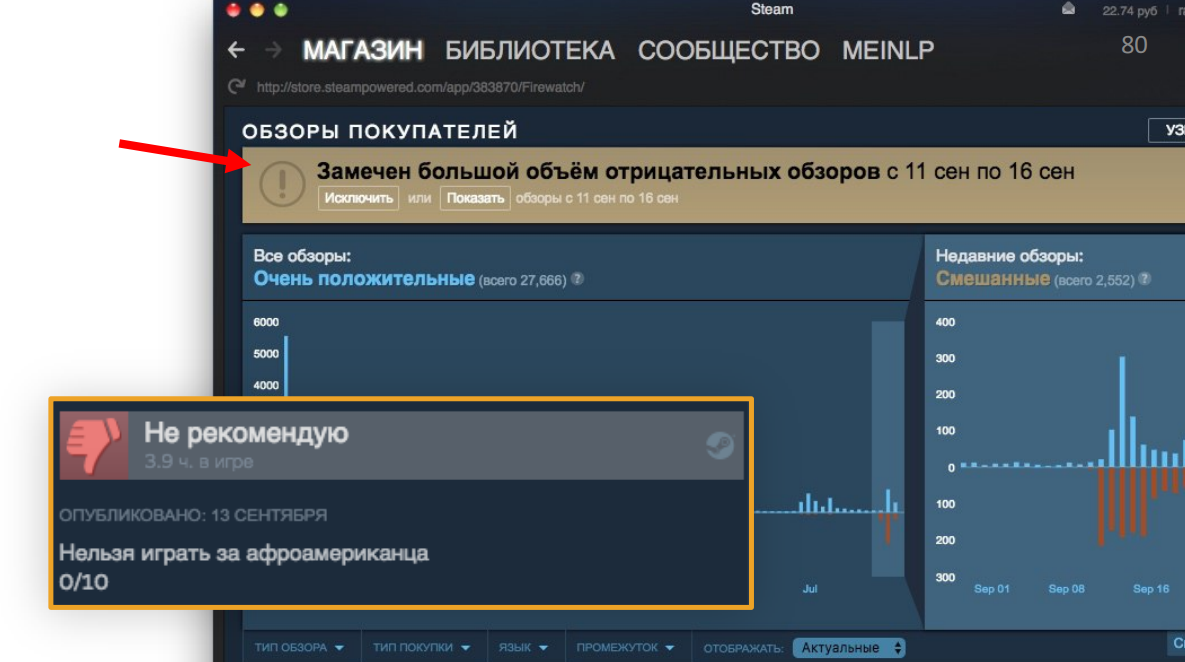1185x662 pixels.
Task: Click the back navigation arrow
Action: coord(235,49)
